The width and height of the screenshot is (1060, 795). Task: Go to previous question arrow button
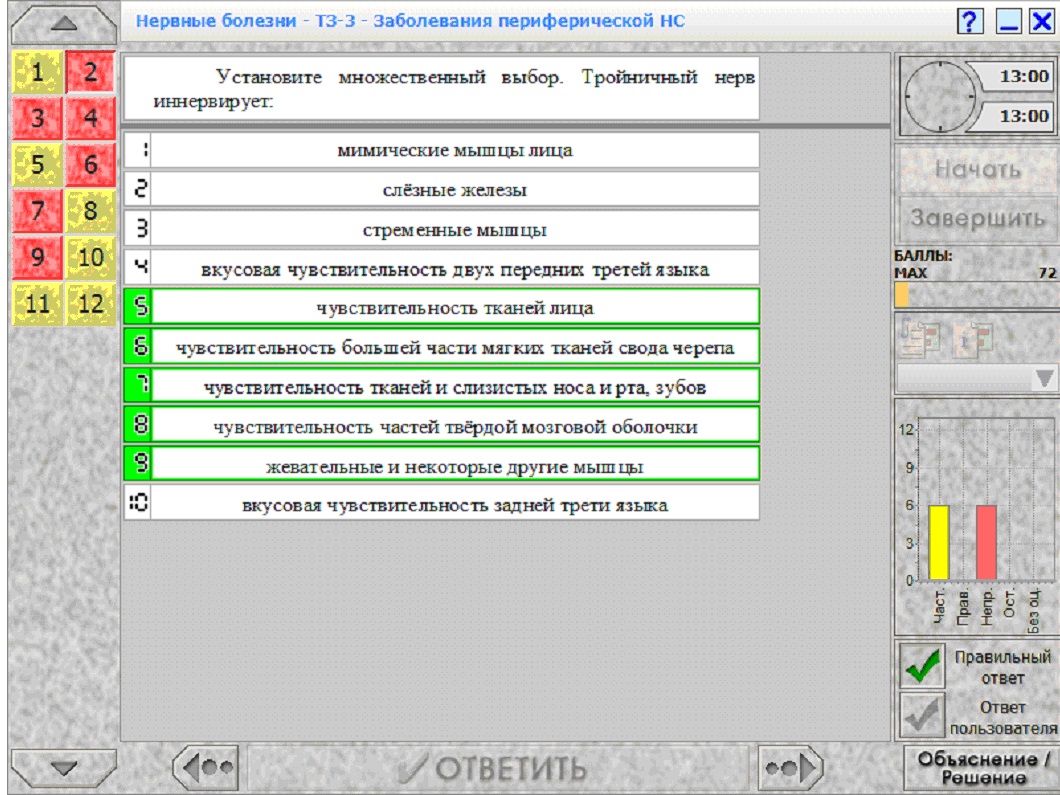[x=206, y=768]
